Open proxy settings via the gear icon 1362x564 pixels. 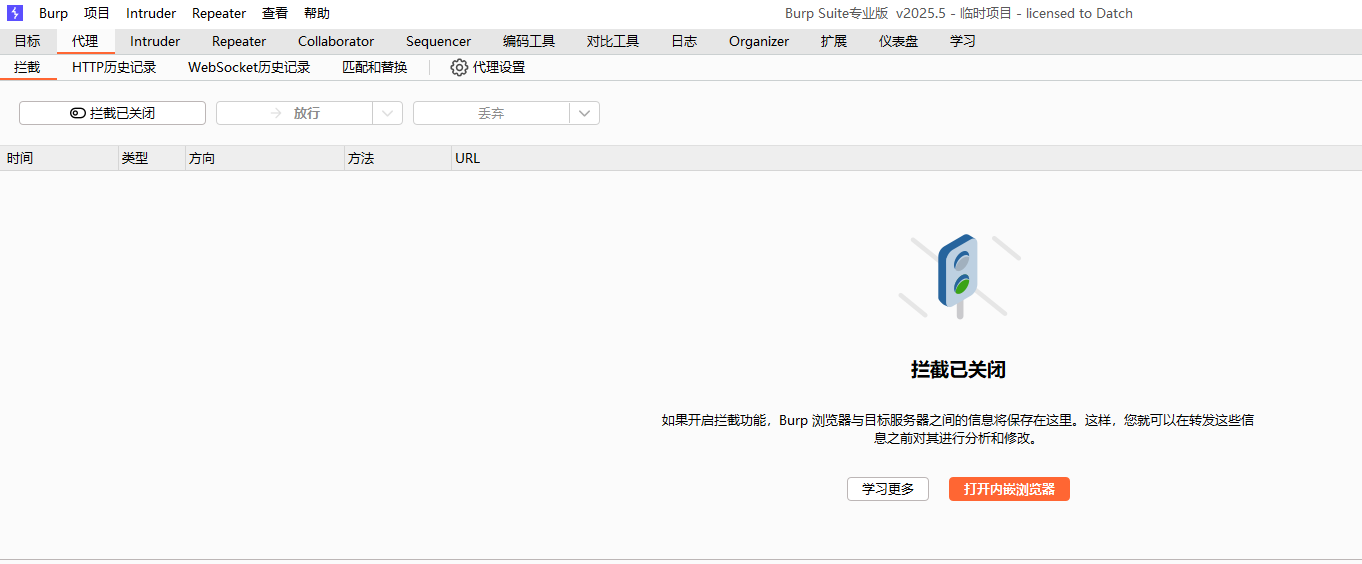pos(459,67)
